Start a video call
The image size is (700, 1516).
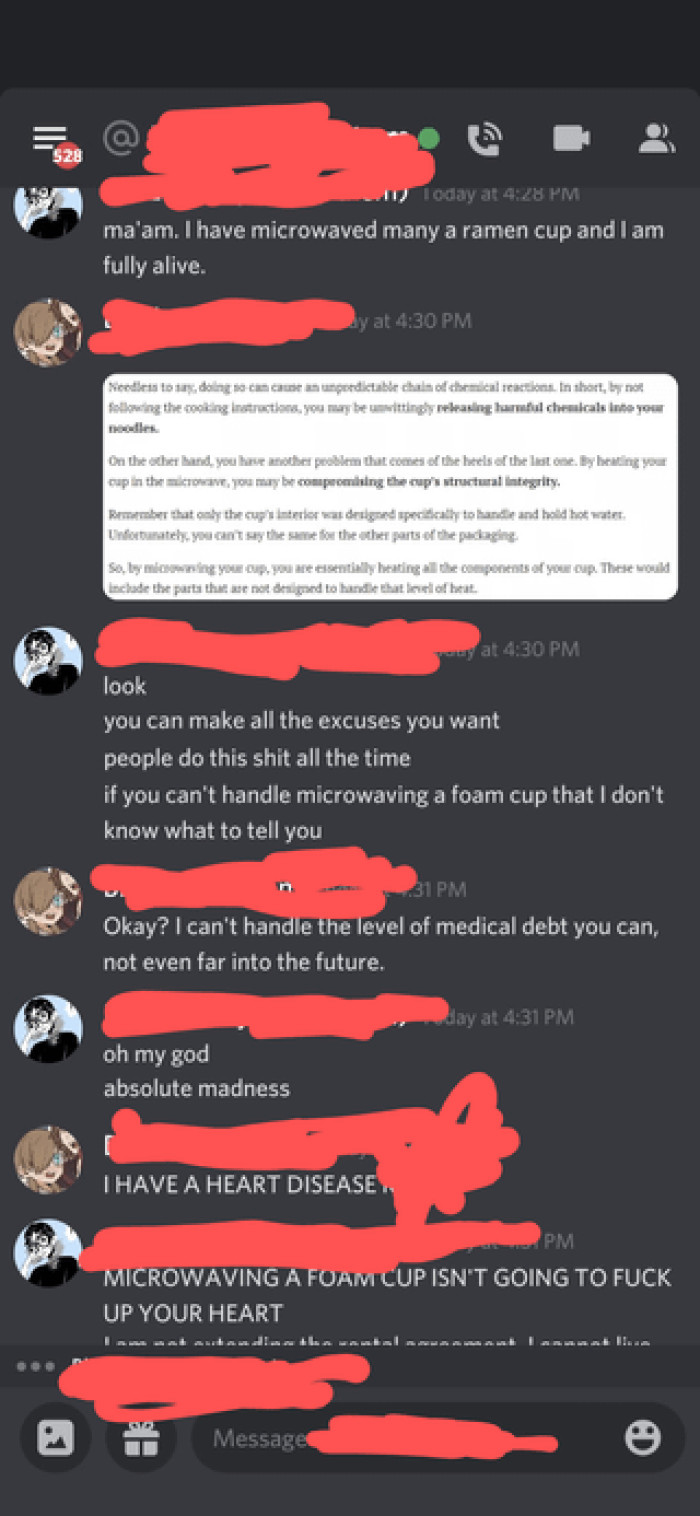571,139
